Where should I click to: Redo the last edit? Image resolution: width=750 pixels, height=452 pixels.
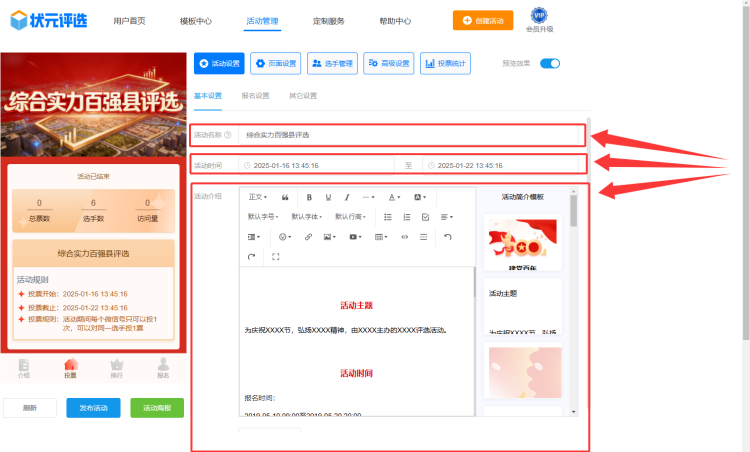pos(252,257)
